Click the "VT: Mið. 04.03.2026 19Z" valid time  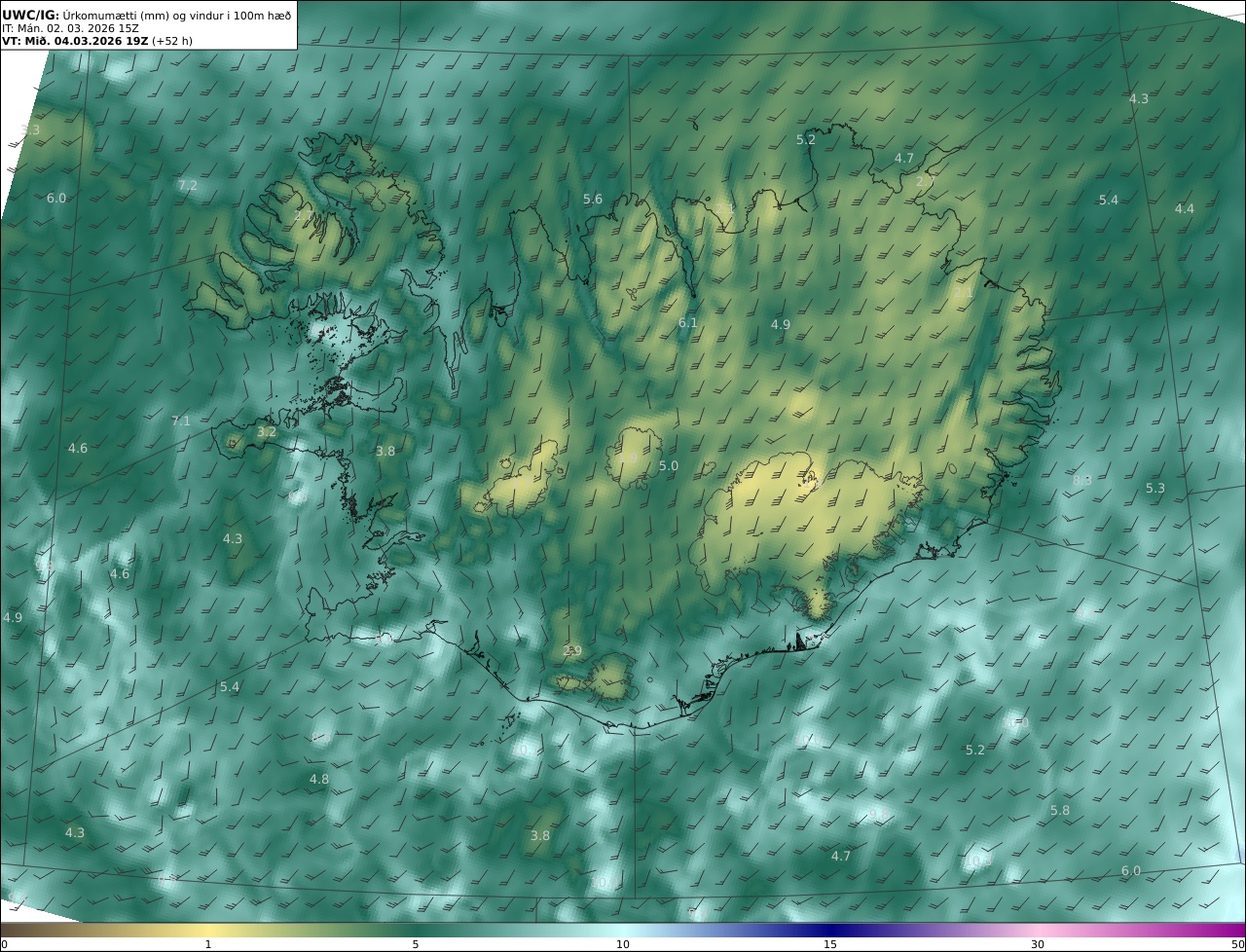(x=75, y=41)
